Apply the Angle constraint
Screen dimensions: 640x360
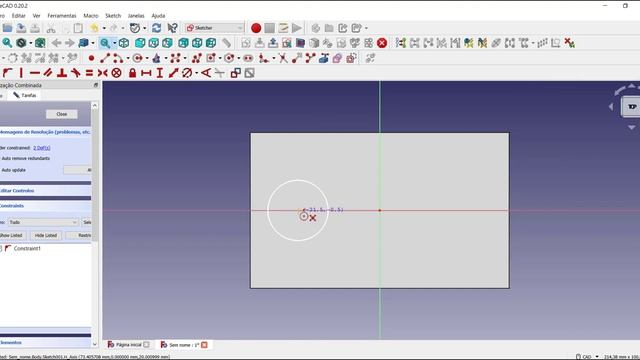pos(206,73)
